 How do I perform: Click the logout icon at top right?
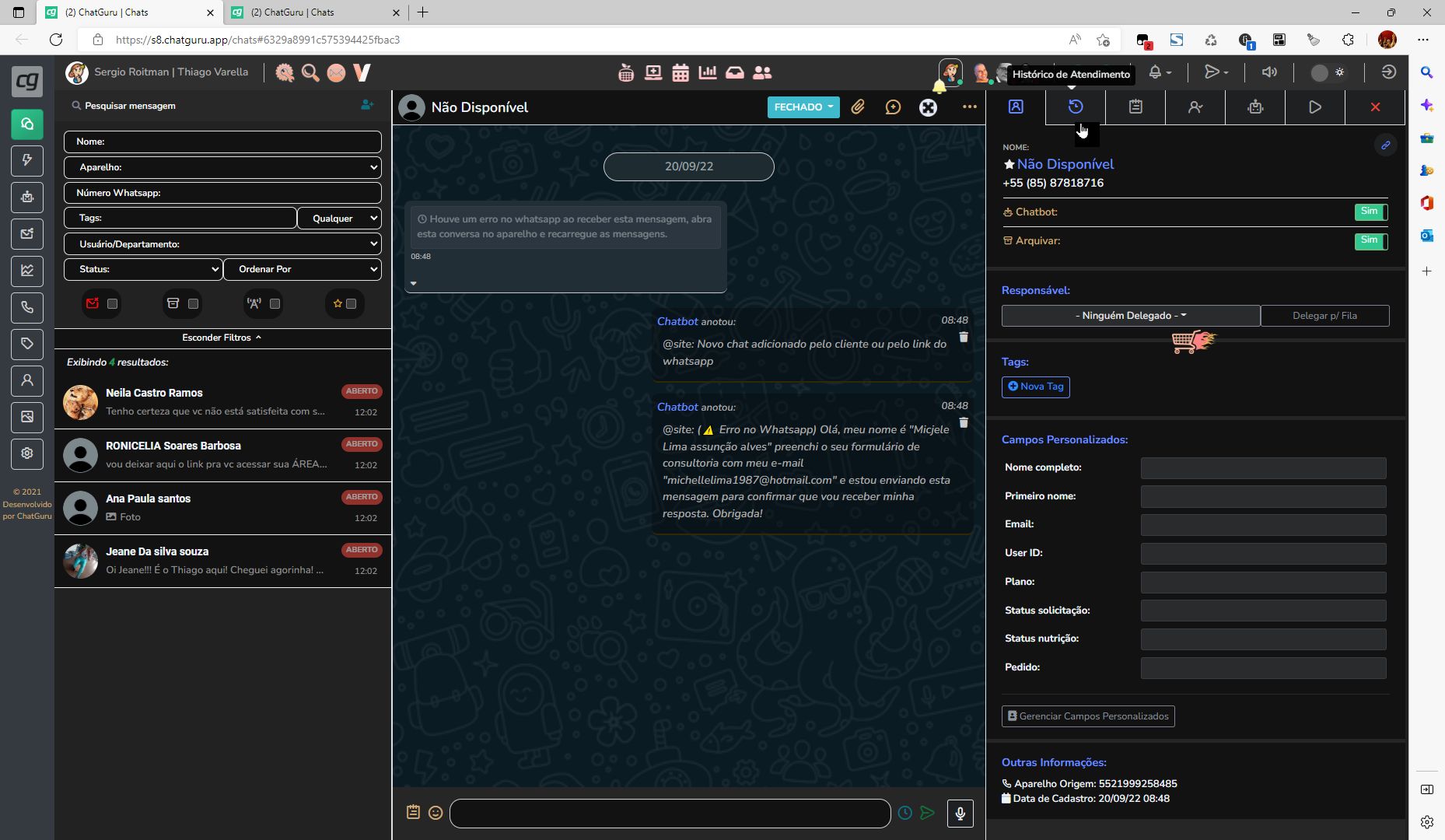[x=1389, y=72]
